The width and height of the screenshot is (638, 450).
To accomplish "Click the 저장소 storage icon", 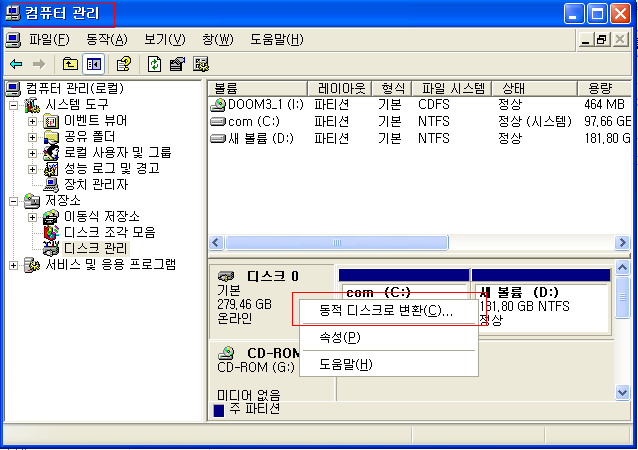I will tap(32, 201).
